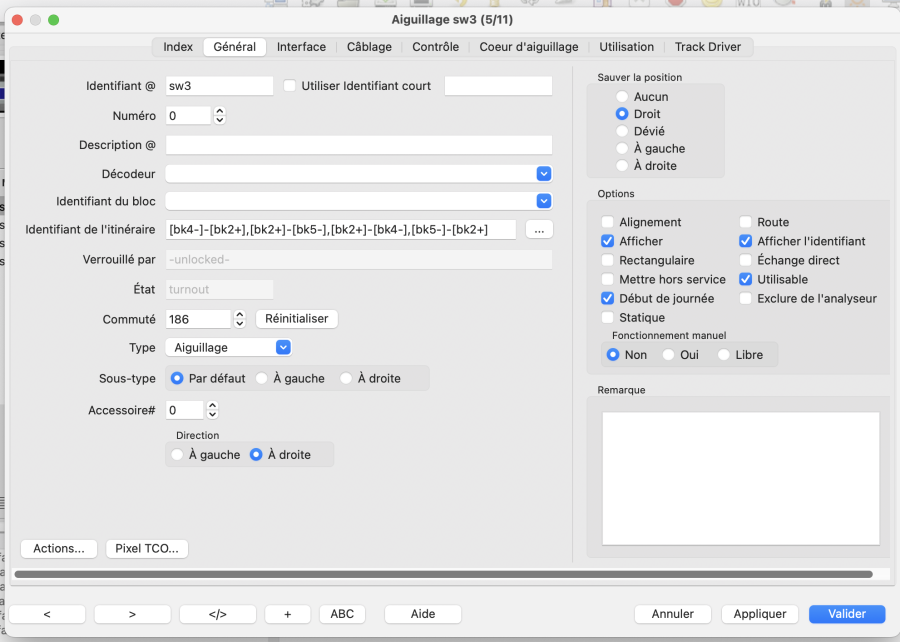Click the Numéro stepper arrows
The width and height of the screenshot is (900, 642).
click(x=220, y=116)
